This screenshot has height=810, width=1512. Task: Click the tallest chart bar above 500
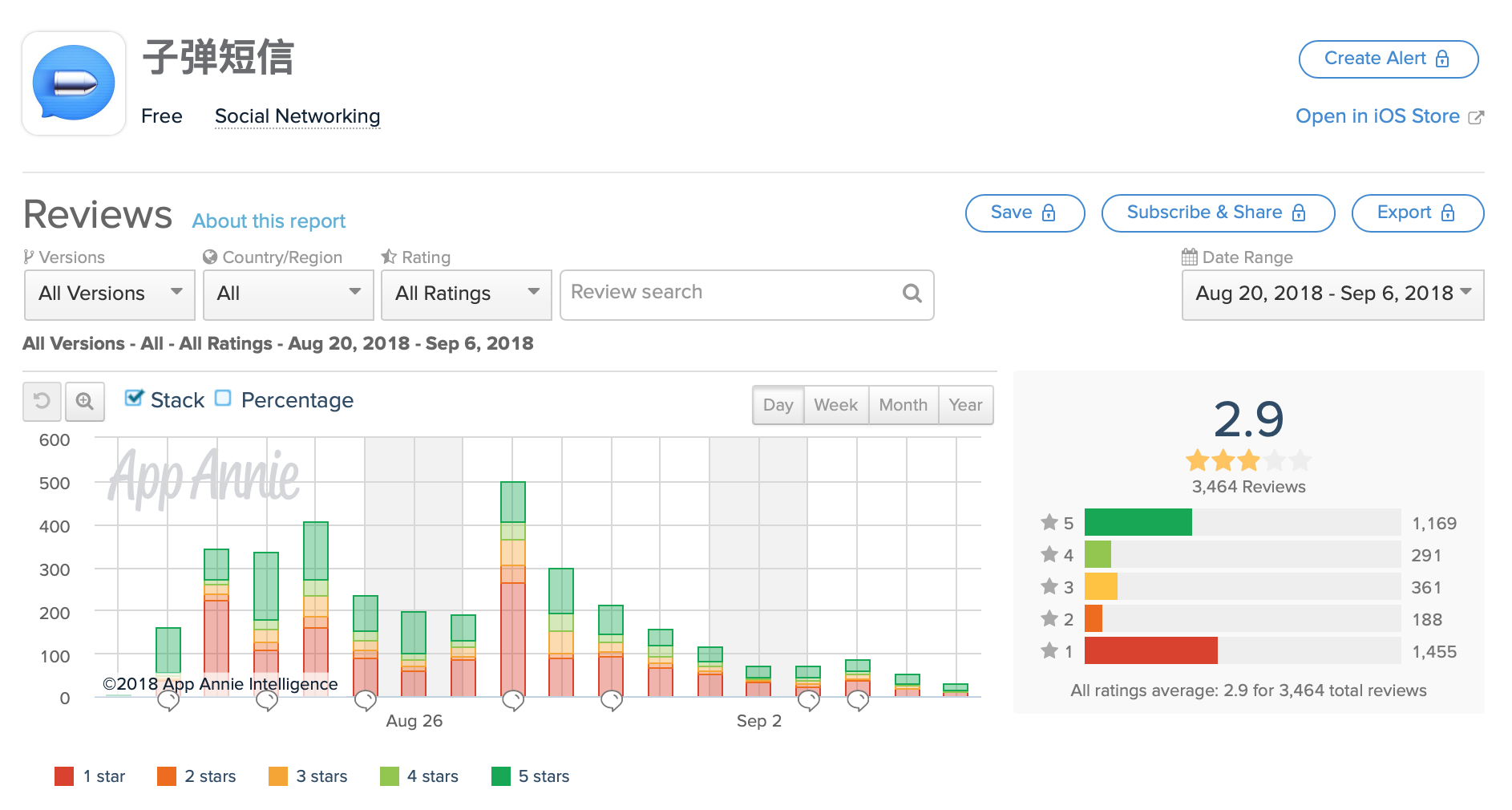[x=513, y=589]
